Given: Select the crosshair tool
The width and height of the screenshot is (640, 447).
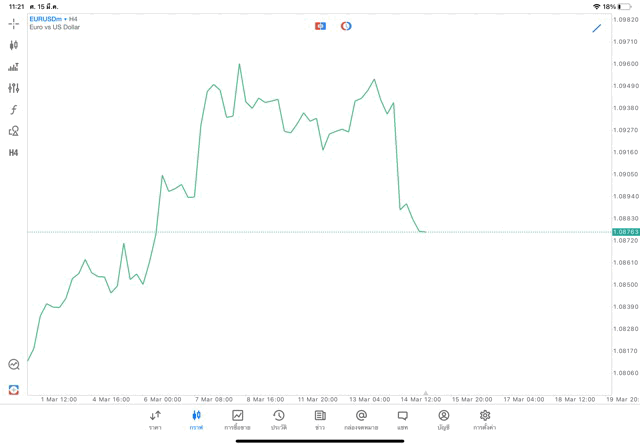Looking at the screenshot, I should [x=13, y=23].
